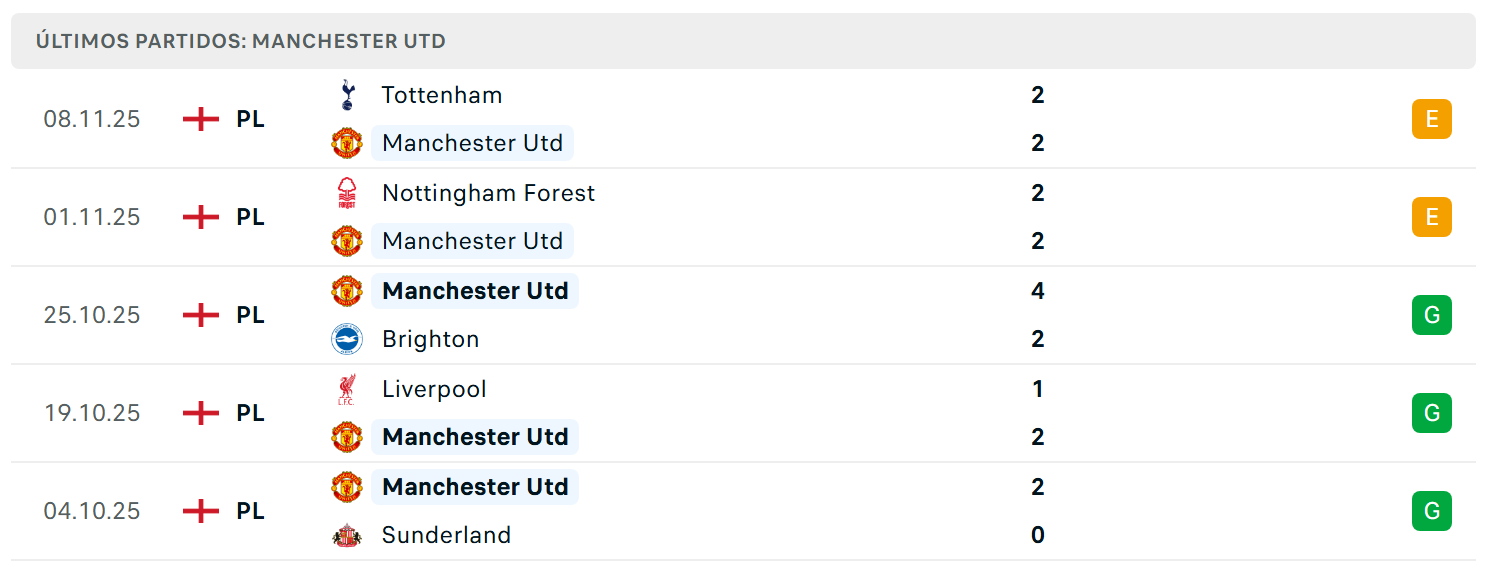Open the Tottenham team link
This screenshot has height=576, width=1492.
click(x=442, y=95)
